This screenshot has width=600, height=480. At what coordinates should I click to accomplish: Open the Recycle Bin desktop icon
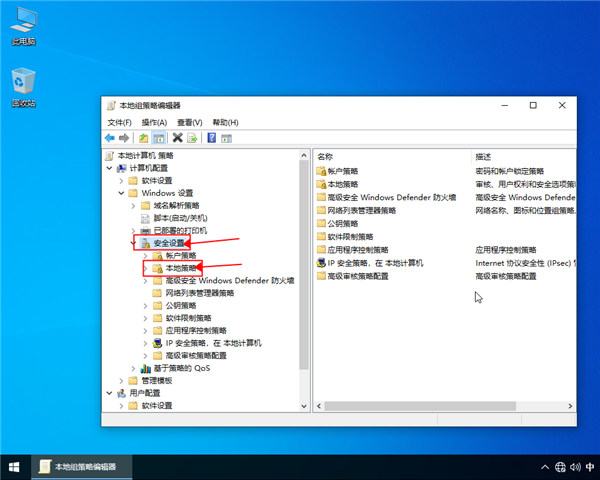click(23, 83)
